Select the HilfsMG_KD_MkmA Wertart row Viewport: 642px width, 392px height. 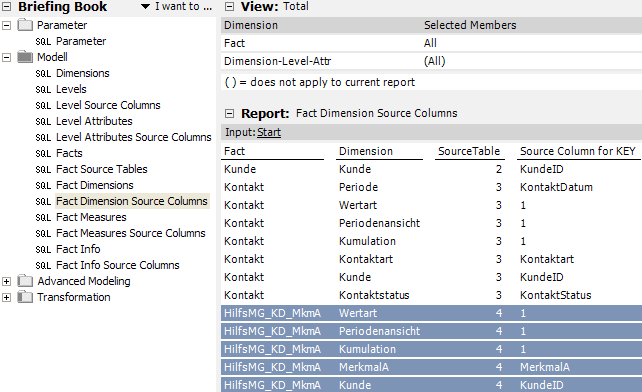click(x=432, y=313)
